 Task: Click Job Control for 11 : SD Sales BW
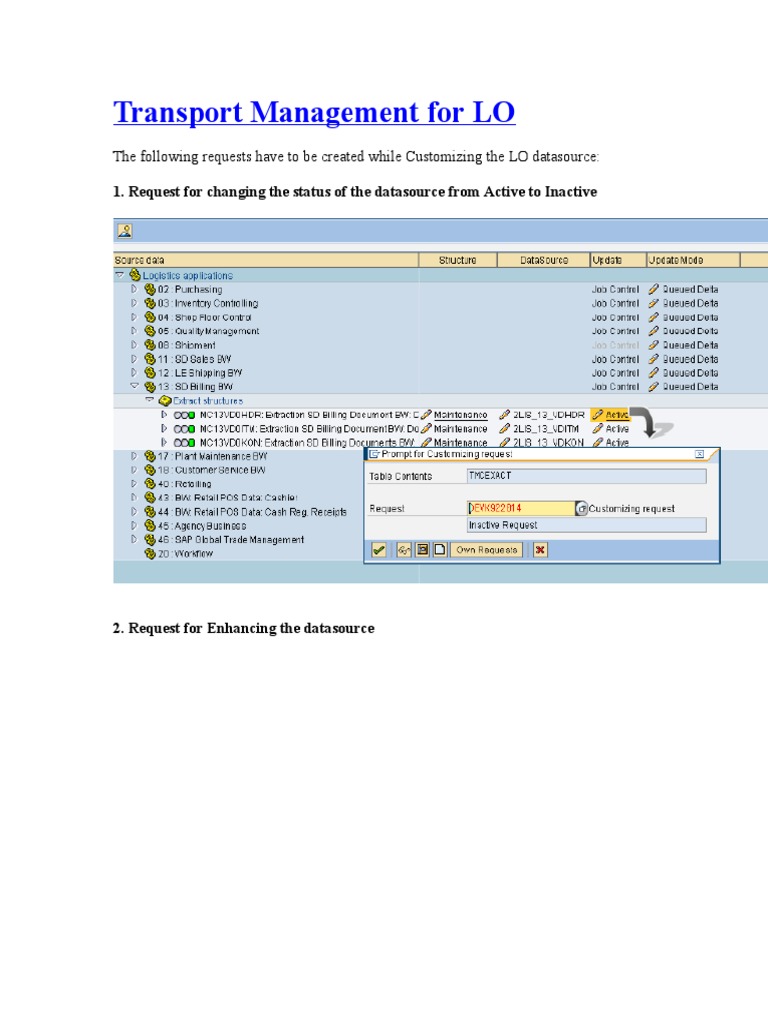coord(615,359)
